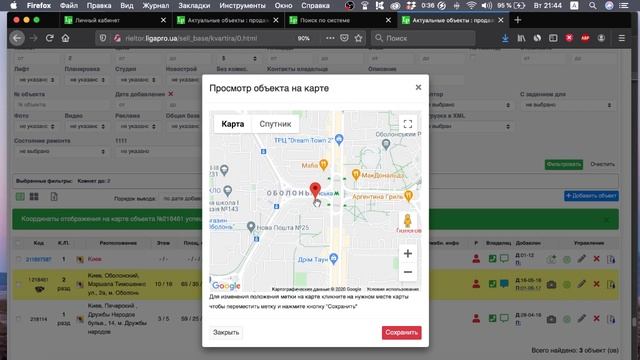This screenshot has height=360, width=640.
Task: Click the Mafia restaurant pin
Action: [x=323, y=165]
